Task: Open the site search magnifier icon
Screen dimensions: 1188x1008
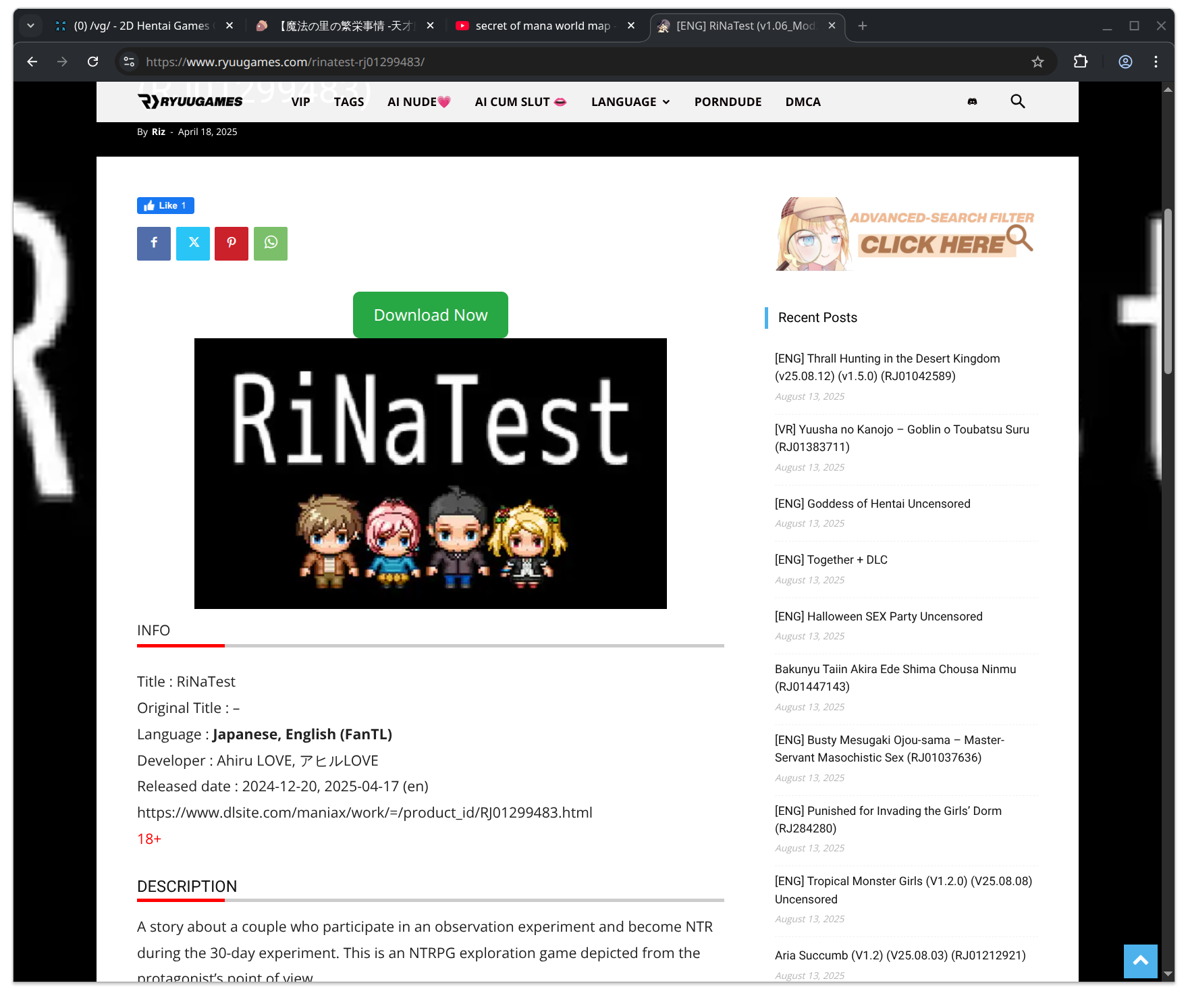Action: click(1017, 101)
